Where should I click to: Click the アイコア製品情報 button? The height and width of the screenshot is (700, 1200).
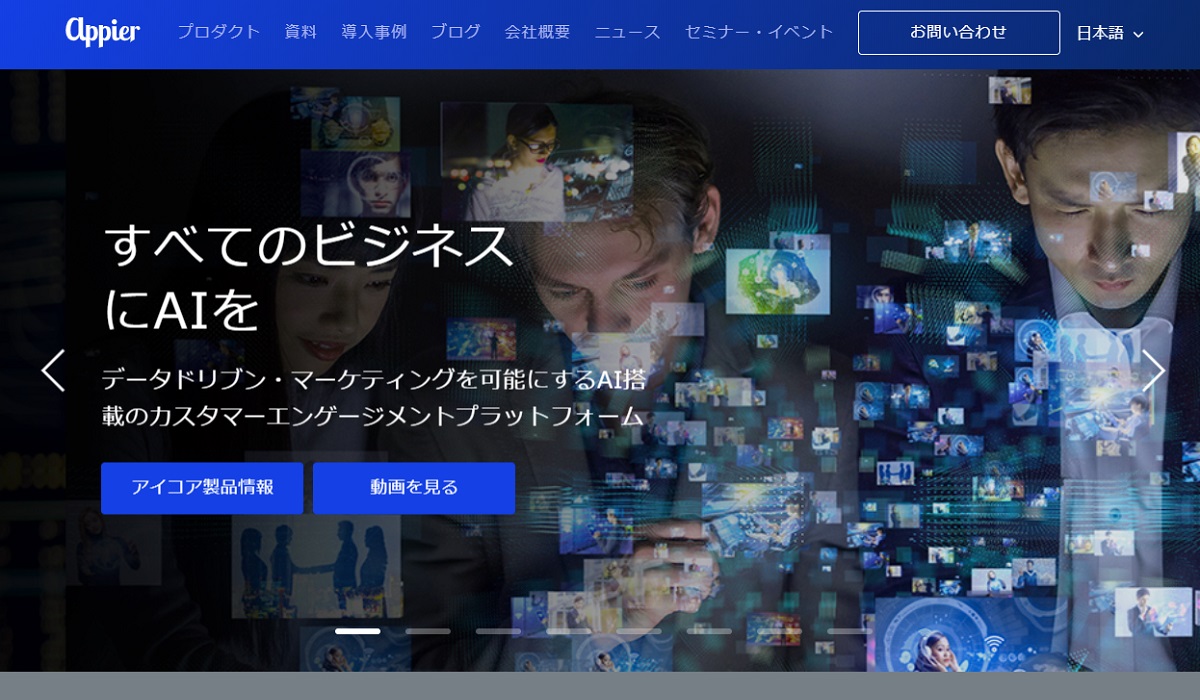pos(202,488)
